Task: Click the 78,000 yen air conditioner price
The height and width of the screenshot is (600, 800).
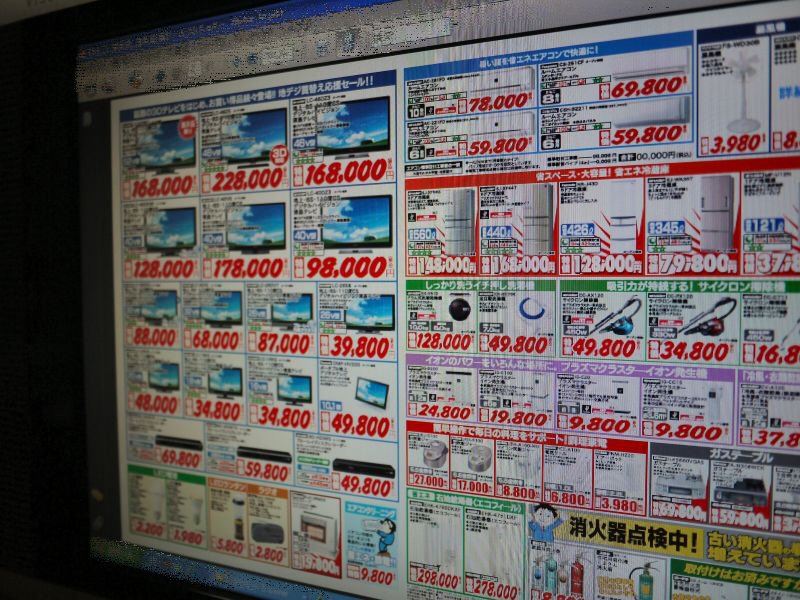Action: (498, 104)
